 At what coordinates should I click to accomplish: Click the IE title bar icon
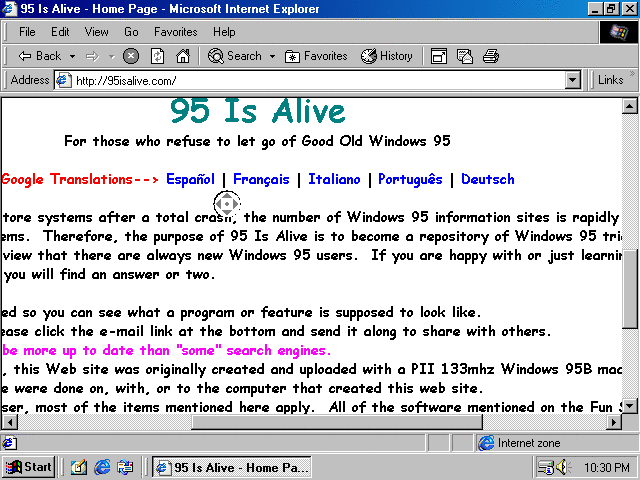pos(10,9)
